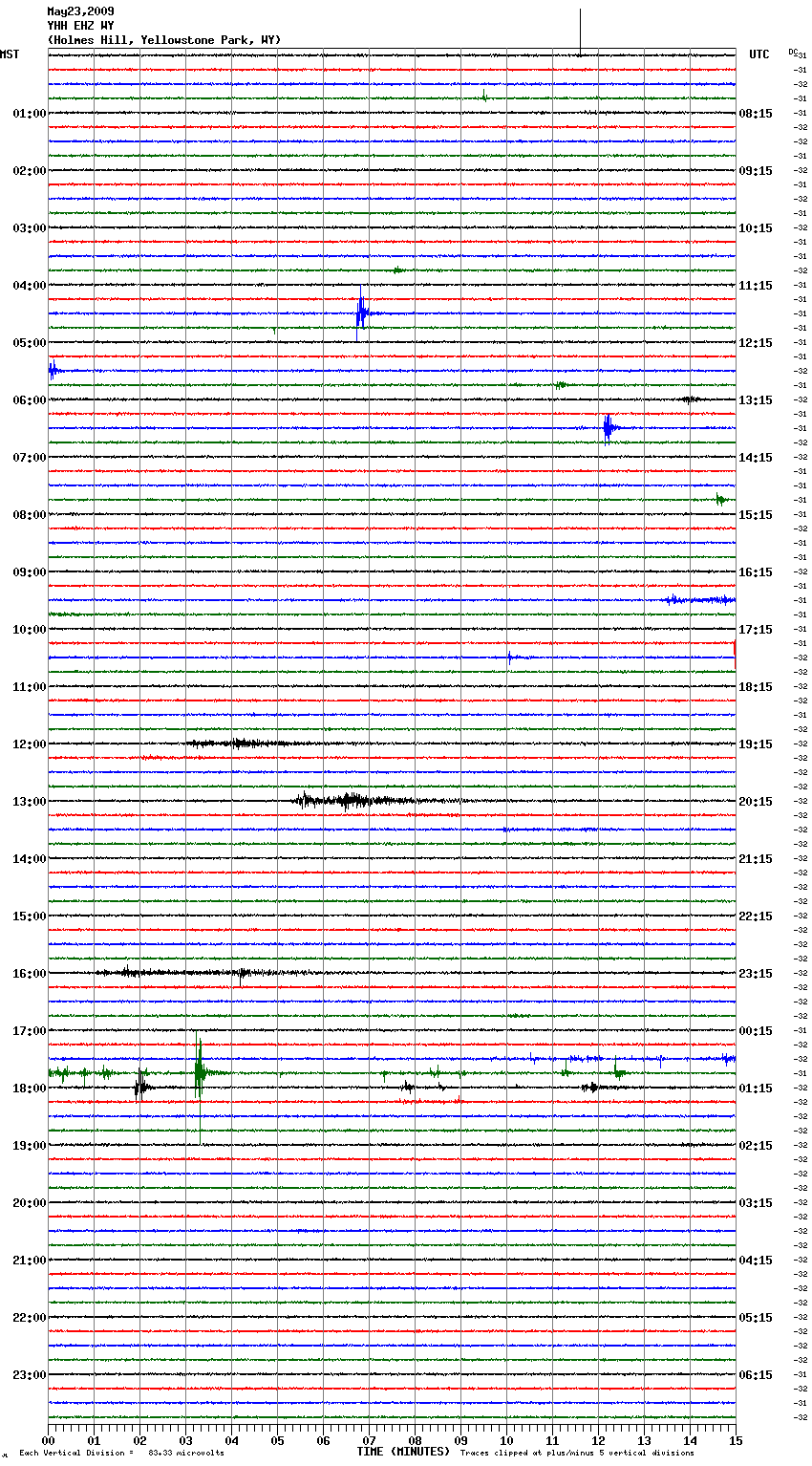
Task: Click minute 12 on the bottom time axis
Action: click(x=598, y=1440)
